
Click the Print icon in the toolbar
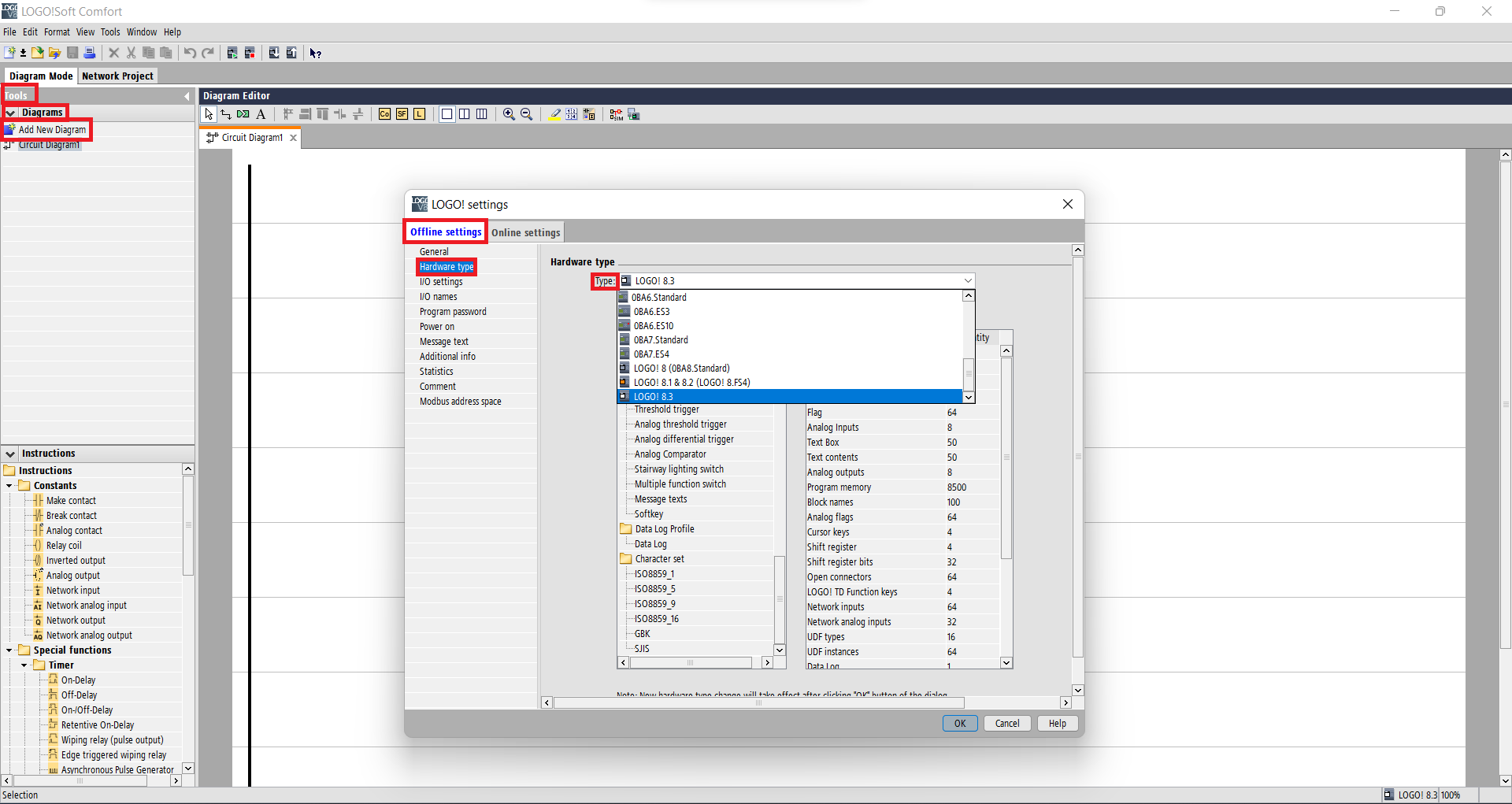90,53
